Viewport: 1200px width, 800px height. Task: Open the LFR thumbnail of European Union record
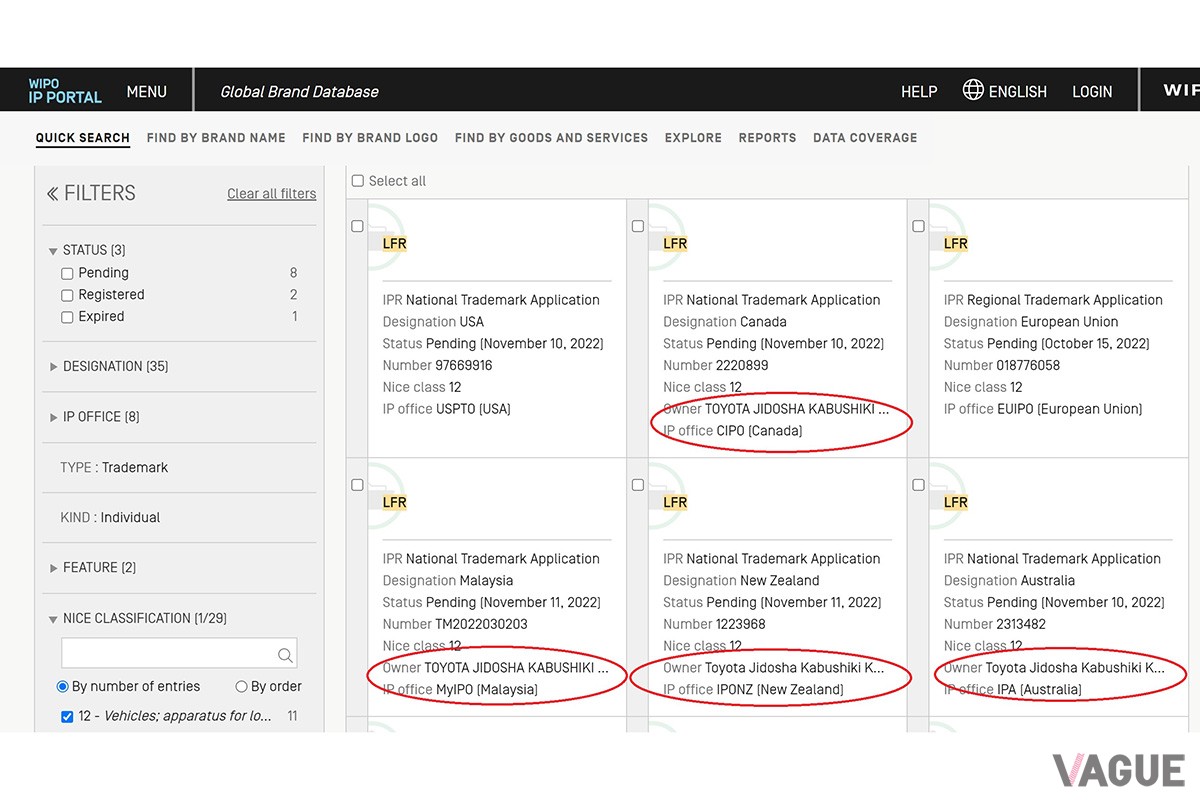point(956,243)
